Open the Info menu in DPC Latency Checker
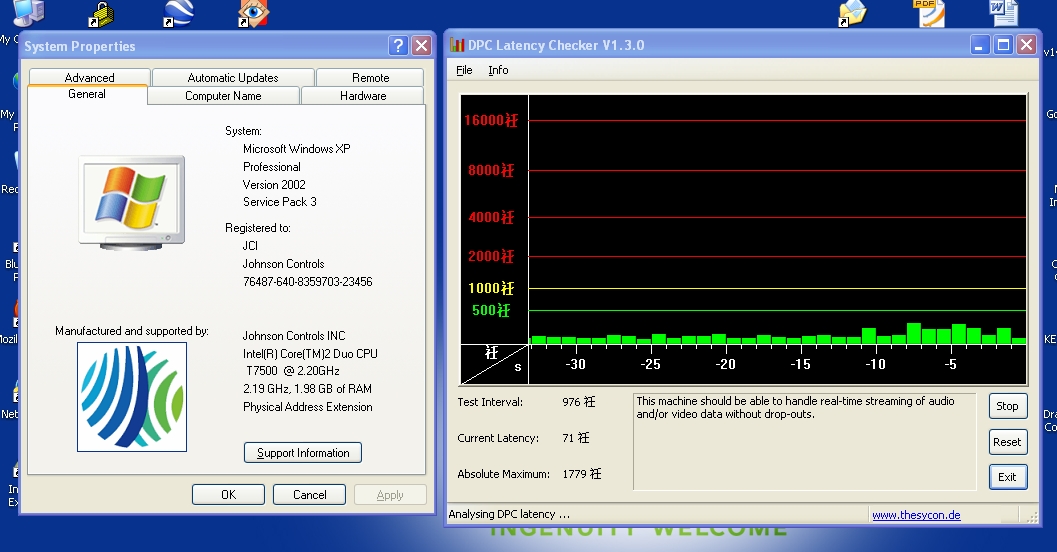This screenshot has height=552, width=1057. tap(498, 70)
